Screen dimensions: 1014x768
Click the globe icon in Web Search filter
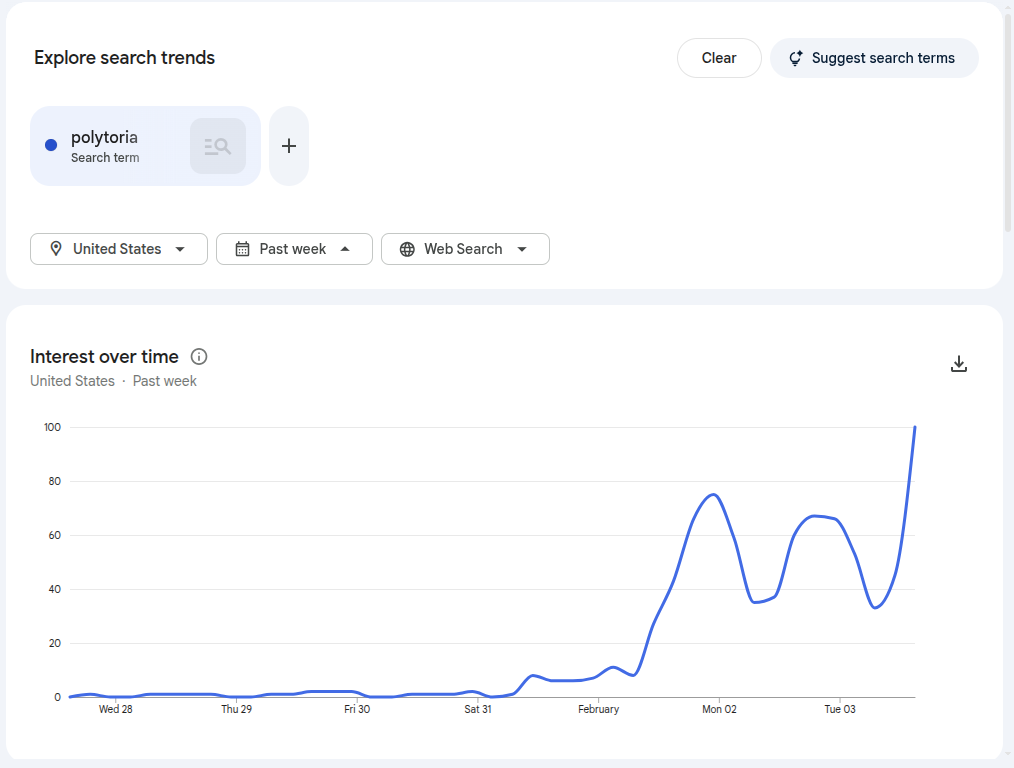click(x=407, y=249)
